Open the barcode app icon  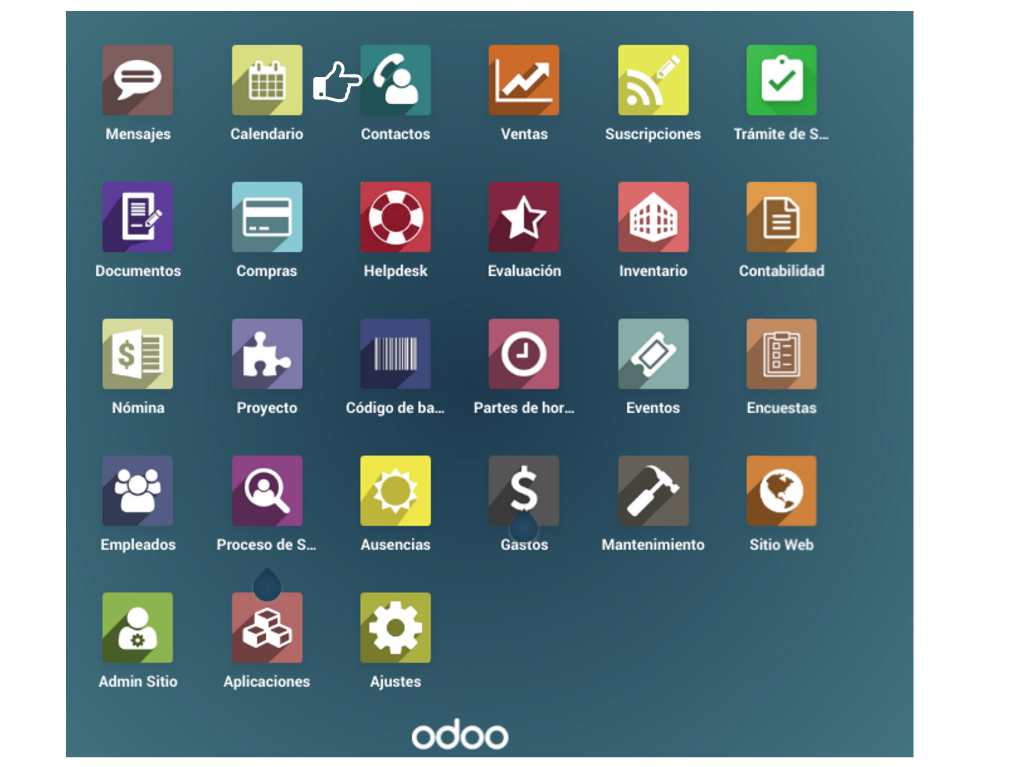pos(395,354)
